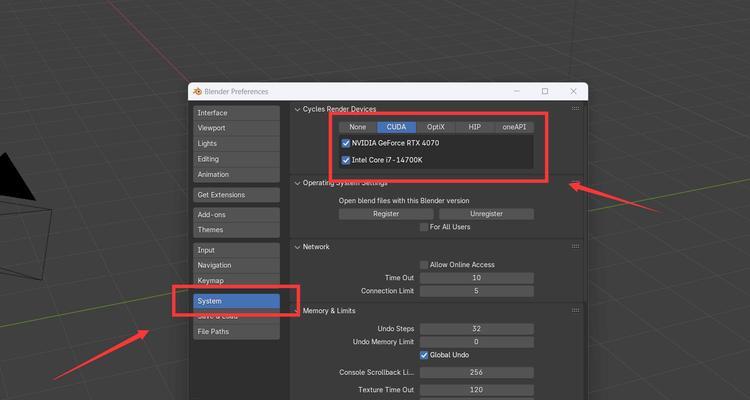750x400 pixels.
Task: Open the Input preferences section
Action: 236,250
